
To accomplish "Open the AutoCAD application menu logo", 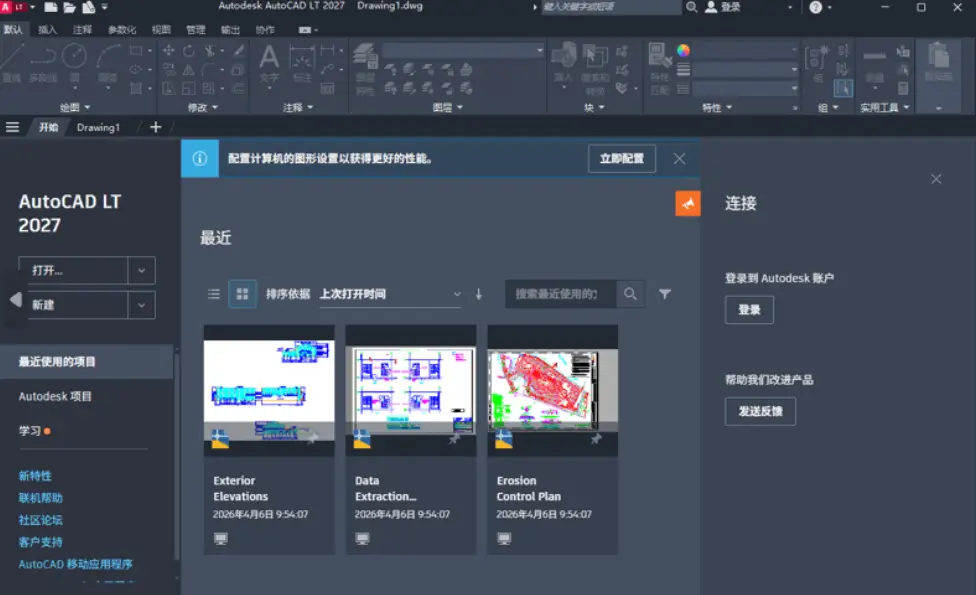I will 12,7.
